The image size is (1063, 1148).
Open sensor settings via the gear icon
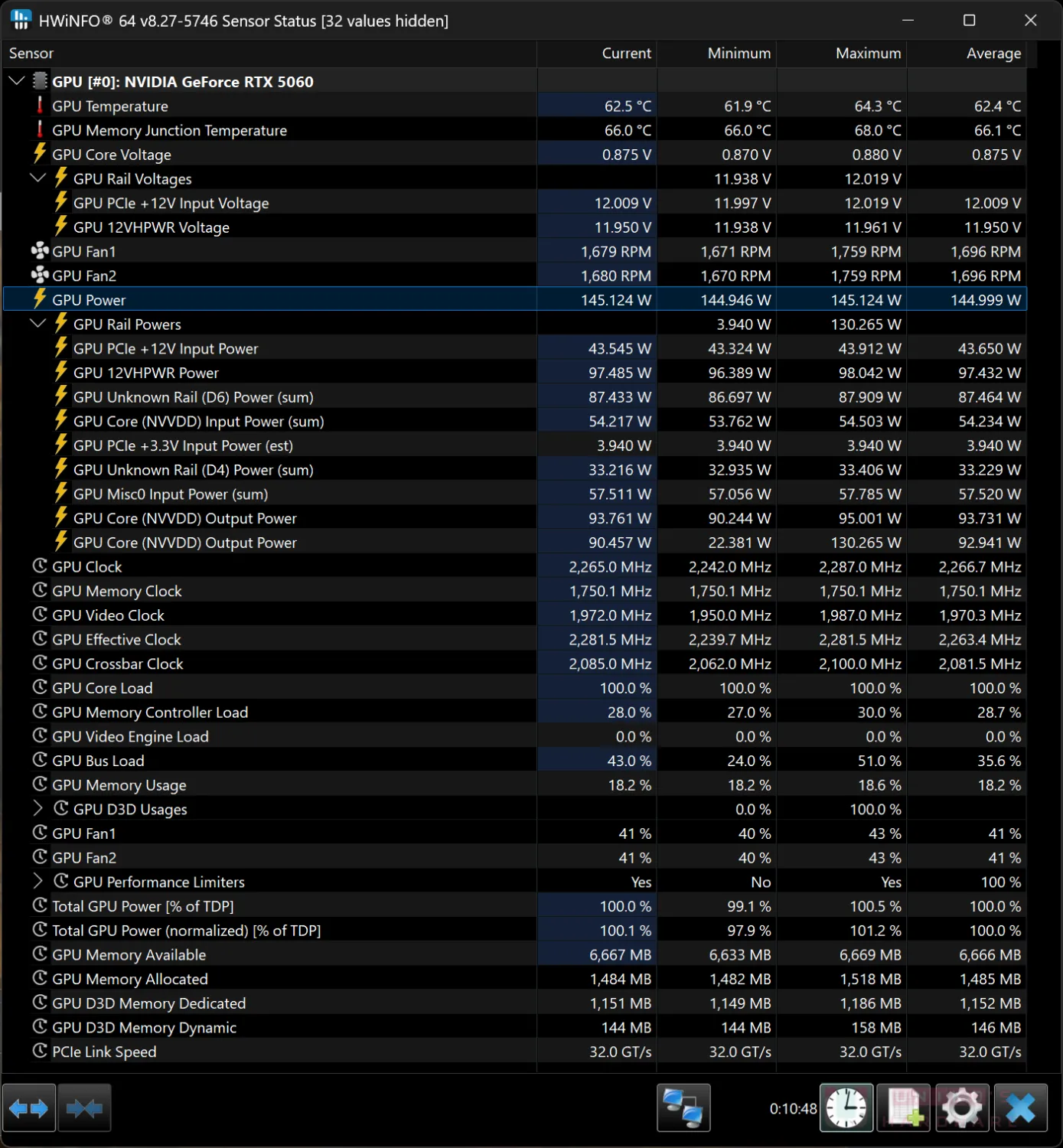(x=962, y=1107)
